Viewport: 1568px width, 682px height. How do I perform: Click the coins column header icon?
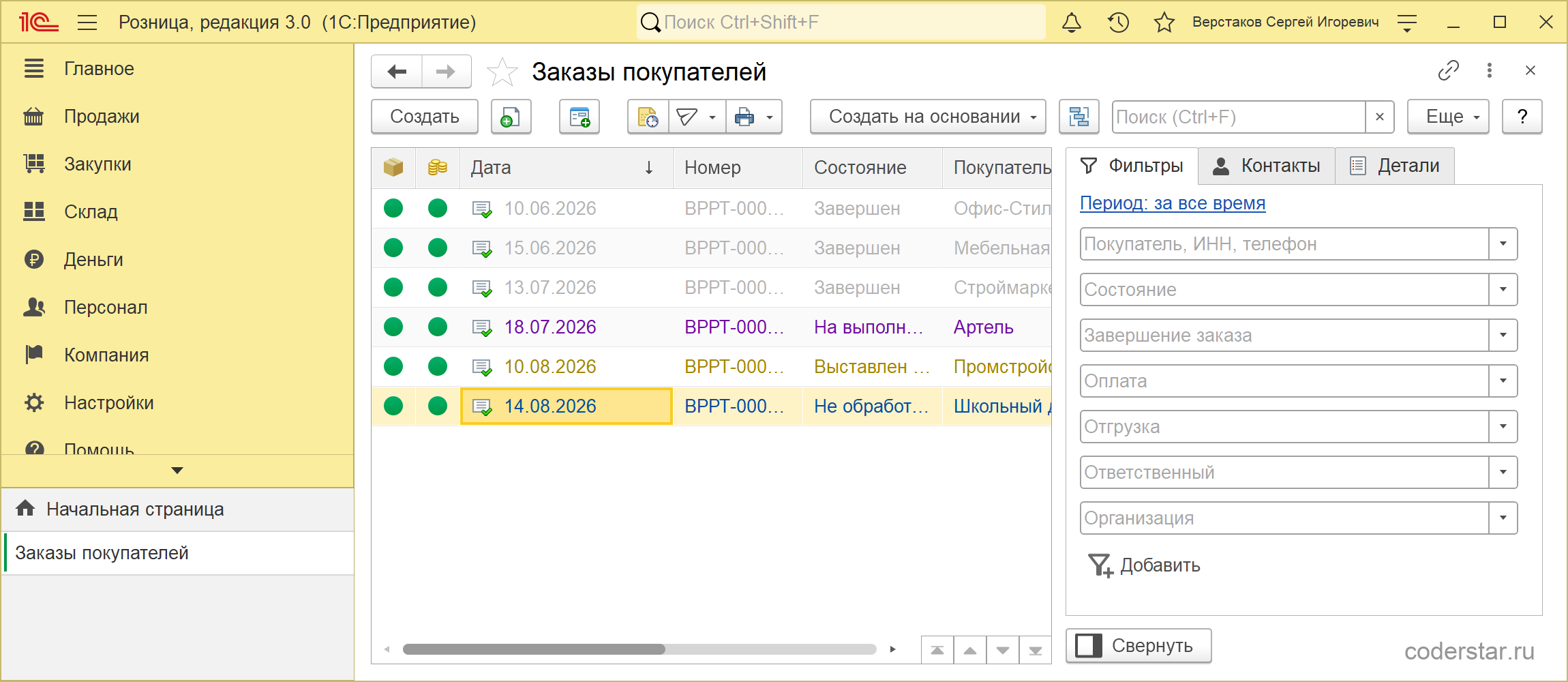pos(438,167)
